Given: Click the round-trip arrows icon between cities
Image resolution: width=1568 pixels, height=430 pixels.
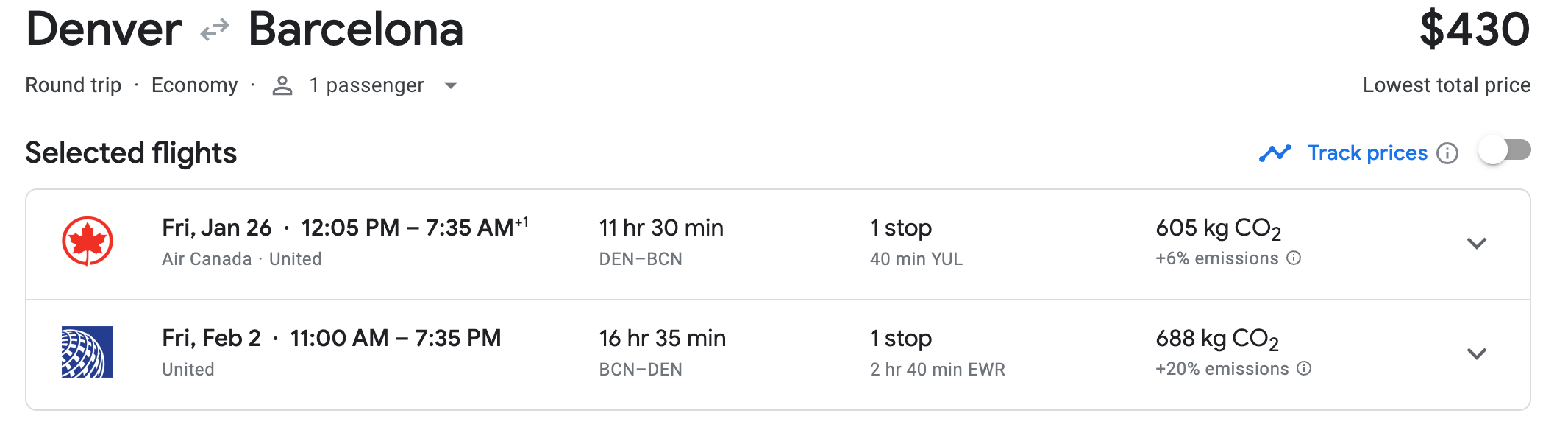Looking at the screenshot, I should point(215,30).
